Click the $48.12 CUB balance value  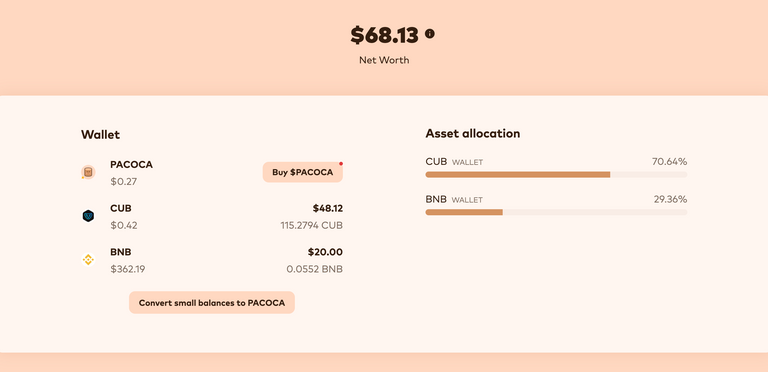pyautogui.click(x=328, y=209)
